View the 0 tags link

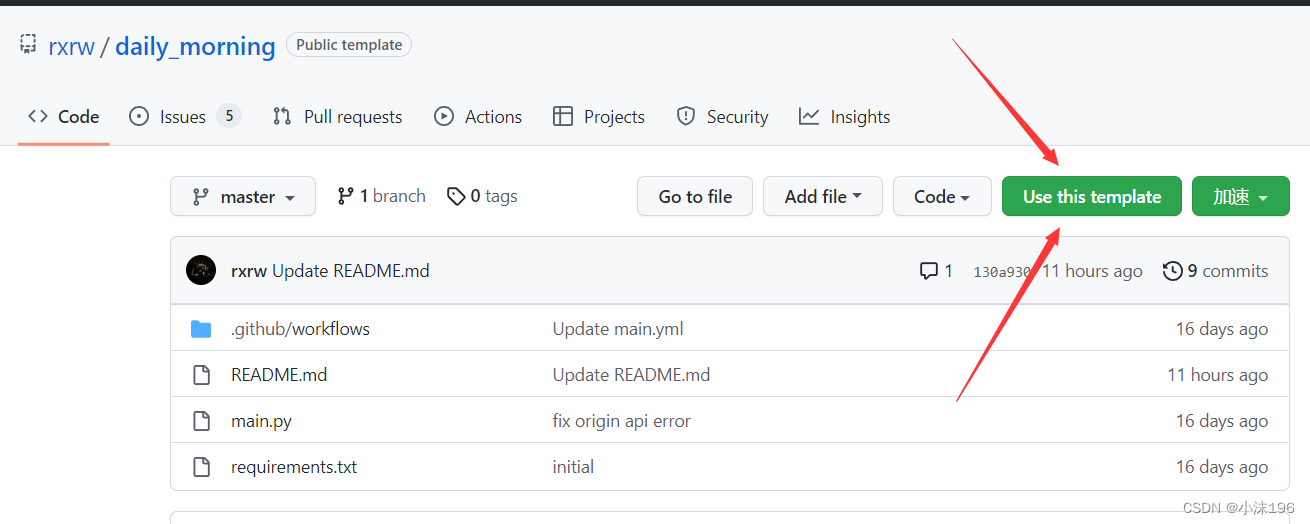click(x=482, y=196)
